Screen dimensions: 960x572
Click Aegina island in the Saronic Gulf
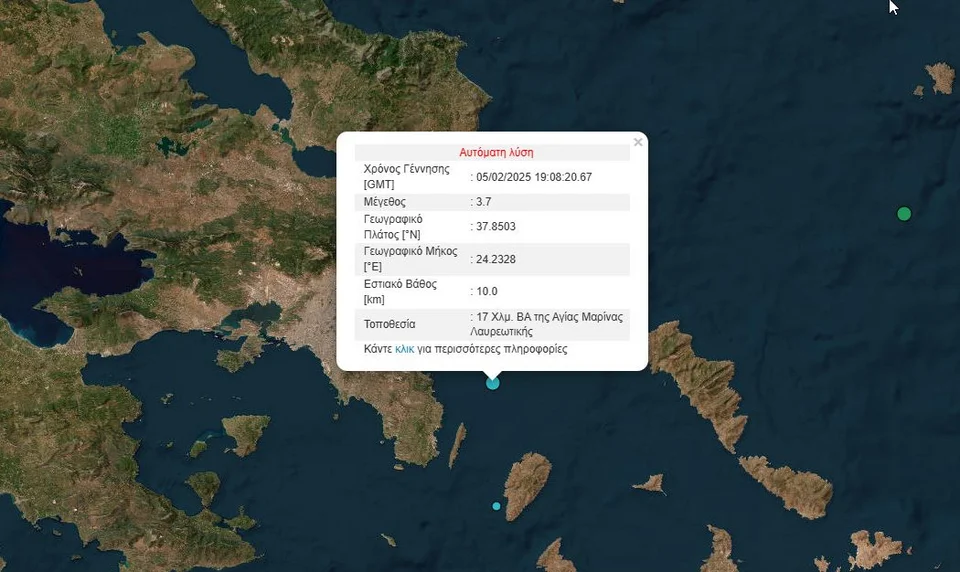tap(246, 434)
